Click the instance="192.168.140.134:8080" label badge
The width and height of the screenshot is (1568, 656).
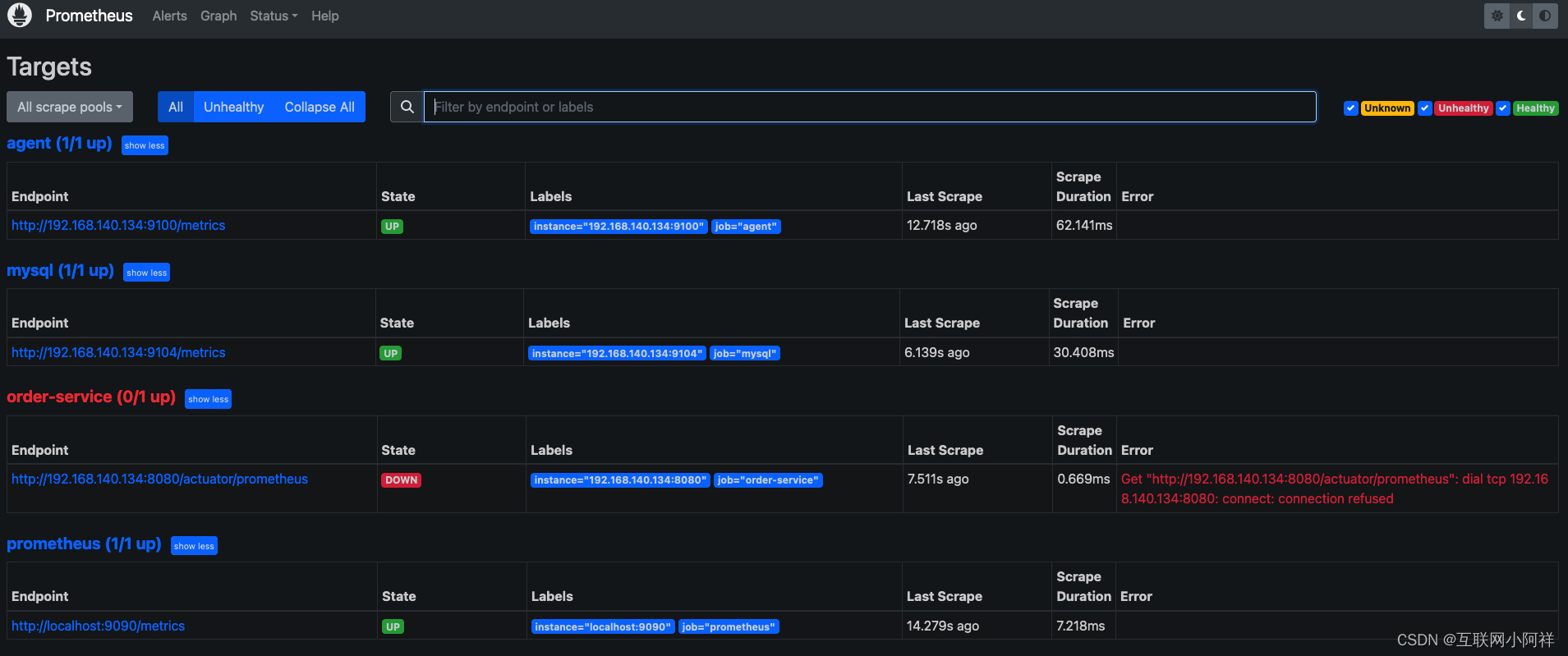coord(620,480)
